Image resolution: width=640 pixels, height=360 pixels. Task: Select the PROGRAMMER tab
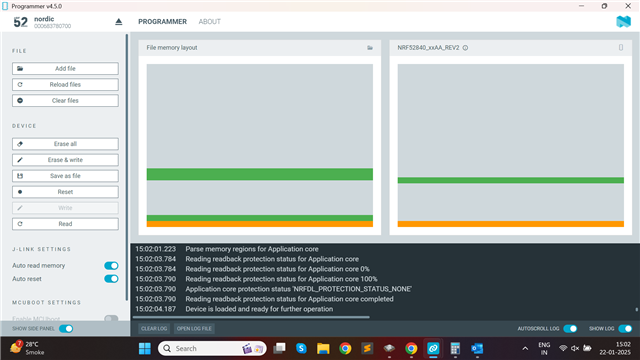point(162,22)
